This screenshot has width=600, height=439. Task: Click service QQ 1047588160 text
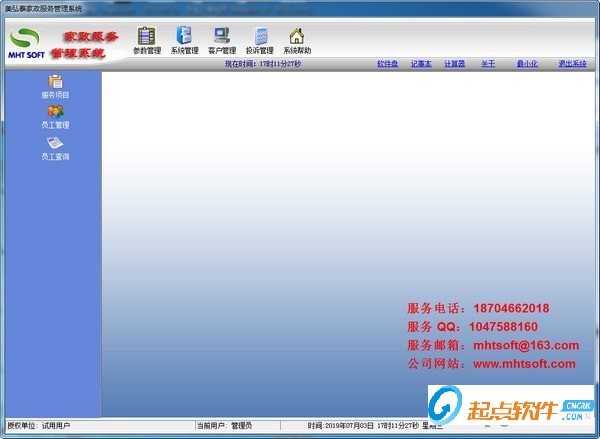[x=503, y=326]
